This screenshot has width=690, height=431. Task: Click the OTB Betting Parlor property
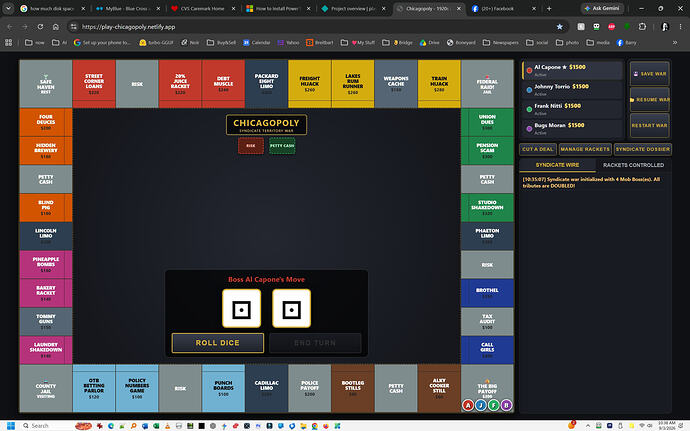point(94,388)
